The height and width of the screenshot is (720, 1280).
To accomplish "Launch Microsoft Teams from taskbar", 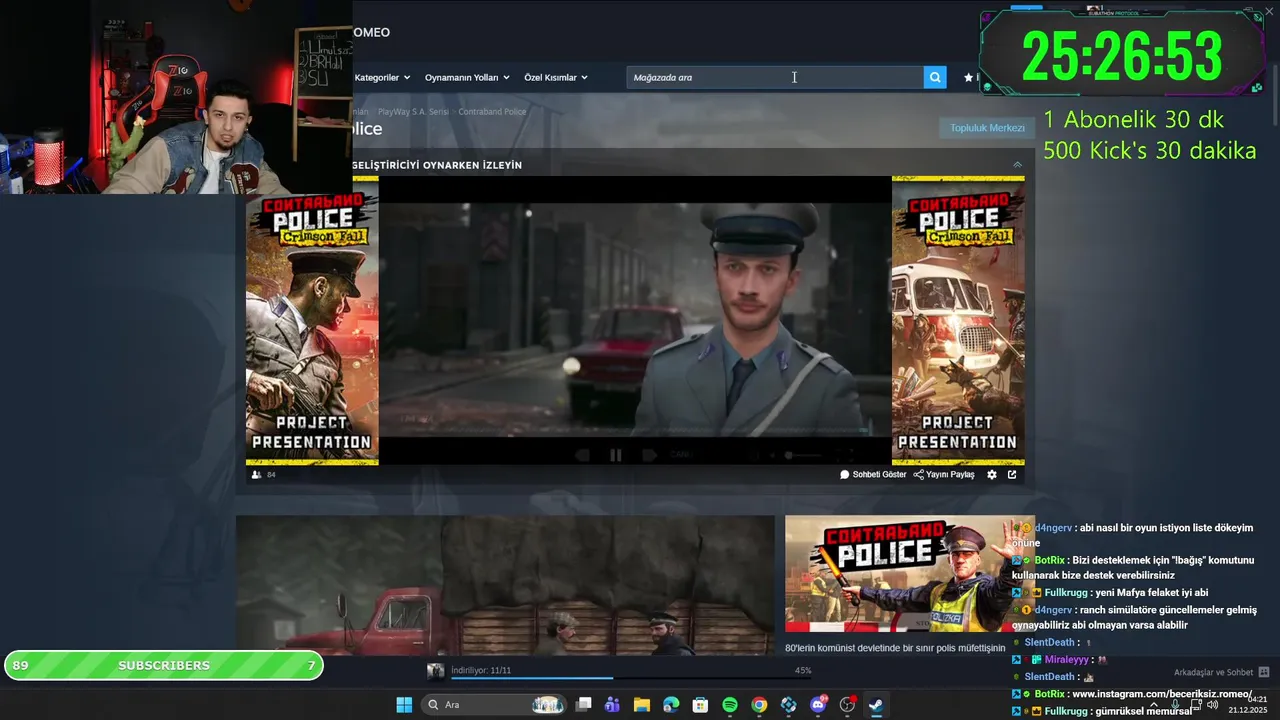I will 613,705.
